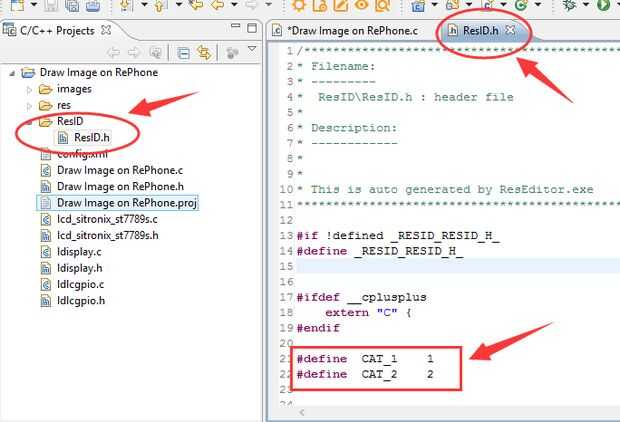Click the main toolbar Back navigation arrow

pos(217,5)
